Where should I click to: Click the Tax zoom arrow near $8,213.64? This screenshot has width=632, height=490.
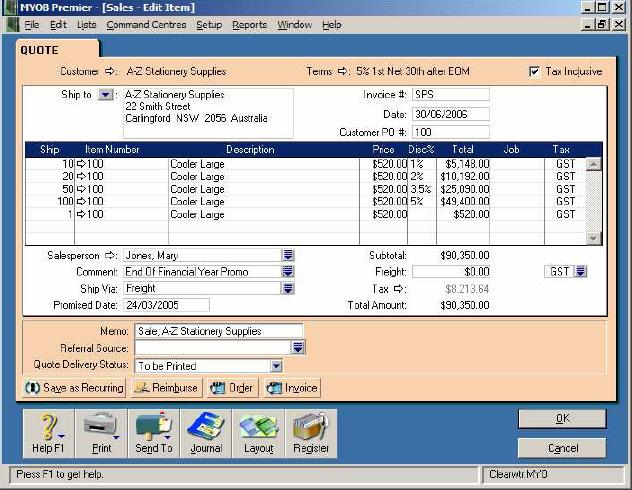pos(398,289)
